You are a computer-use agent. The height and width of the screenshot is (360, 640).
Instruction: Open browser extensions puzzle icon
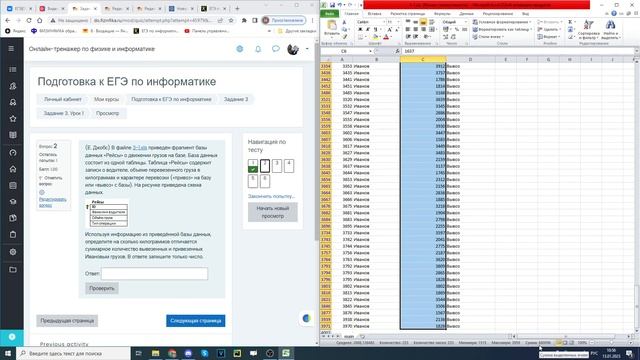point(244,20)
